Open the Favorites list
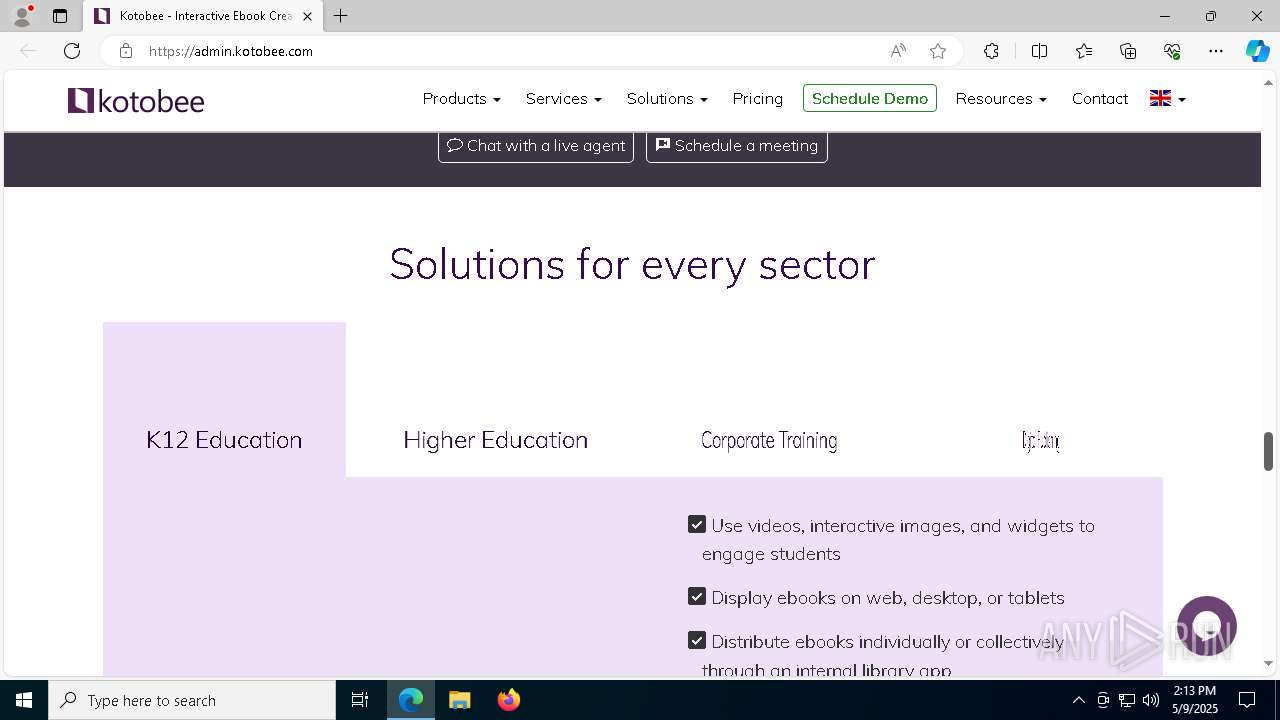The width and height of the screenshot is (1280, 720). 1084,51
